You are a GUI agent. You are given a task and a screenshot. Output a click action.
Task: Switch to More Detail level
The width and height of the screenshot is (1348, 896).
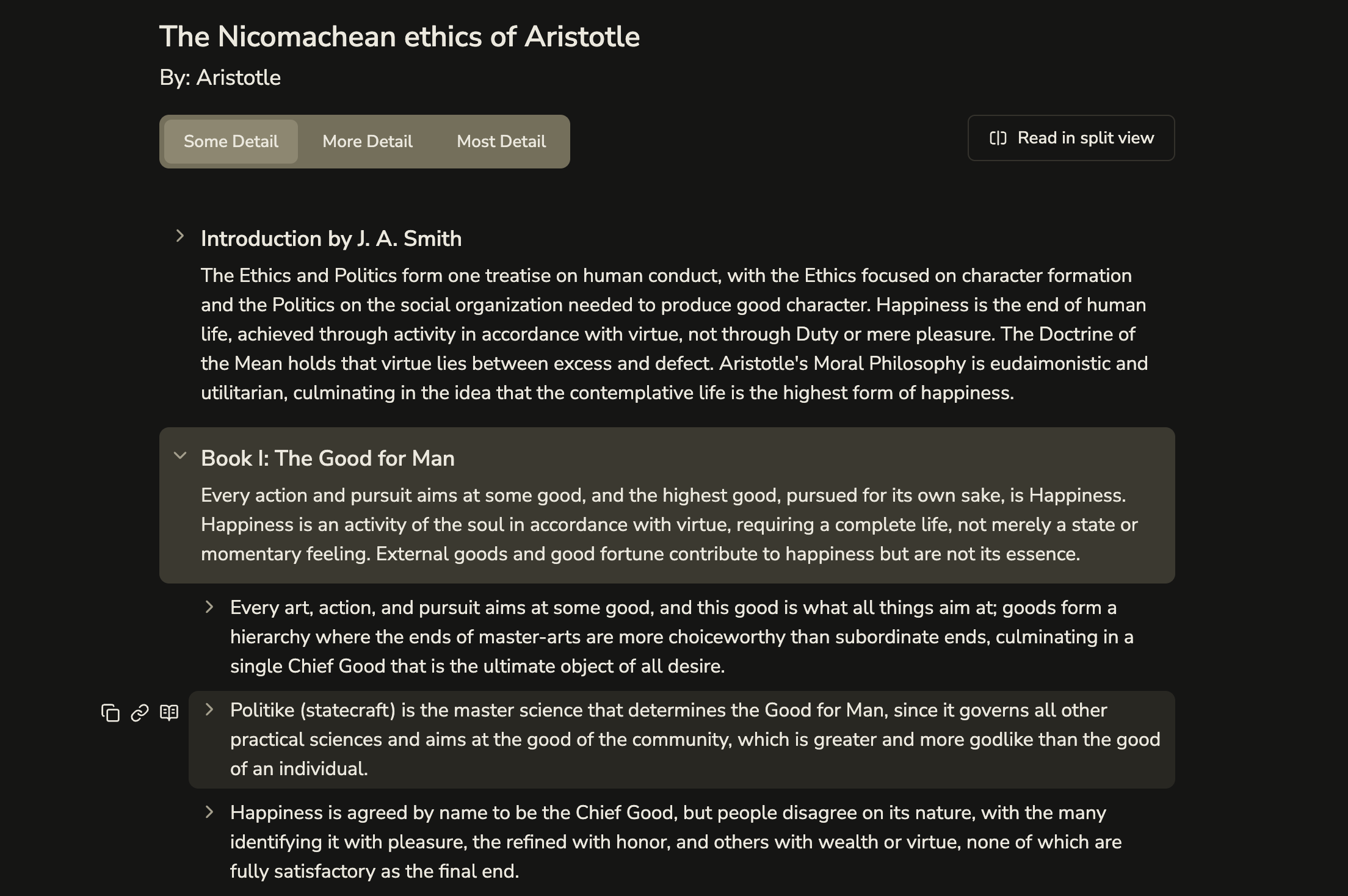pos(368,142)
